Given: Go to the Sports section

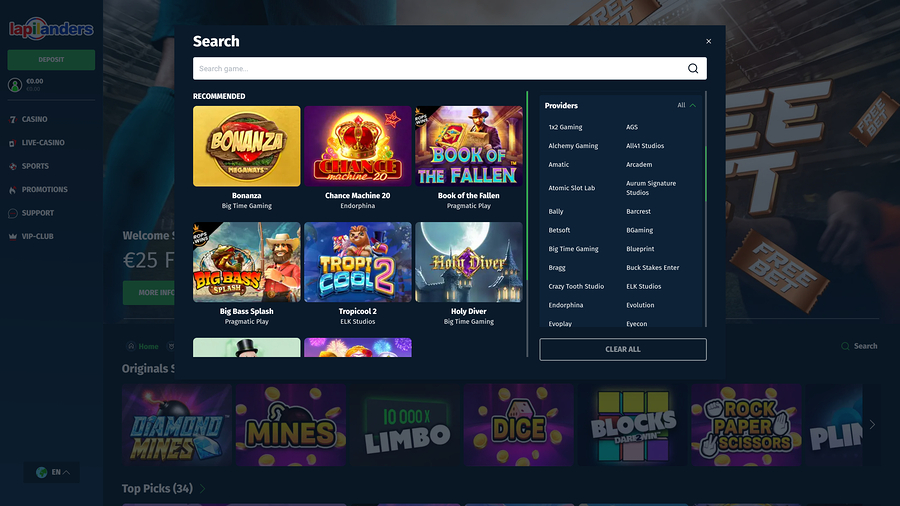Looking at the screenshot, I should click(35, 166).
